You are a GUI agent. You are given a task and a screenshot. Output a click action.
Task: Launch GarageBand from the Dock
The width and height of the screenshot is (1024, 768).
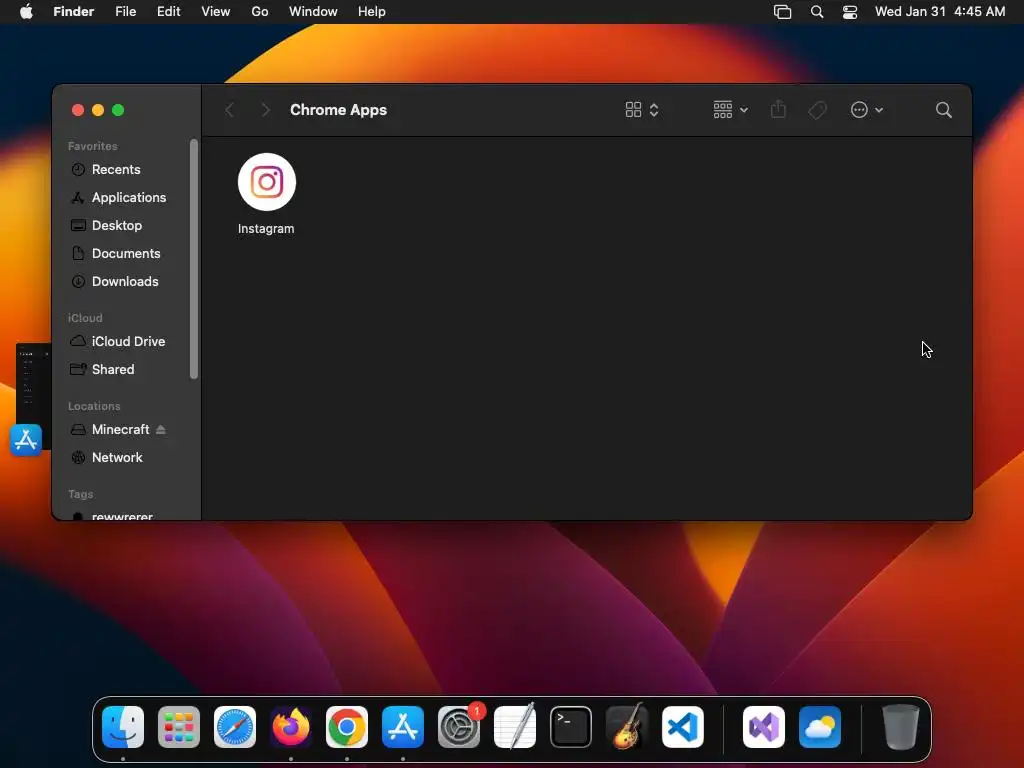pyautogui.click(x=627, y=727)
